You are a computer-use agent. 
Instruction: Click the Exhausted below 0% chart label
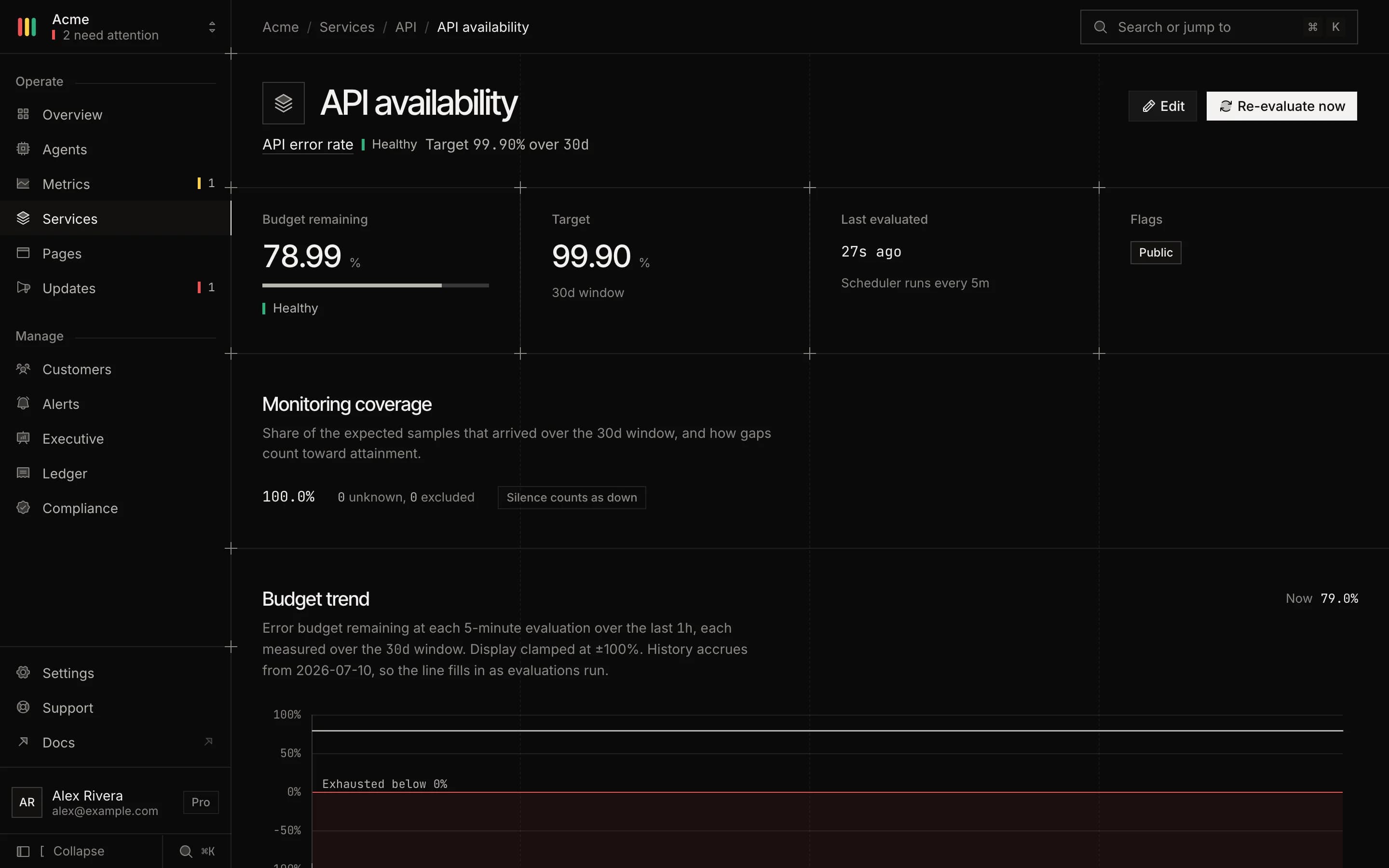(384, 784)
